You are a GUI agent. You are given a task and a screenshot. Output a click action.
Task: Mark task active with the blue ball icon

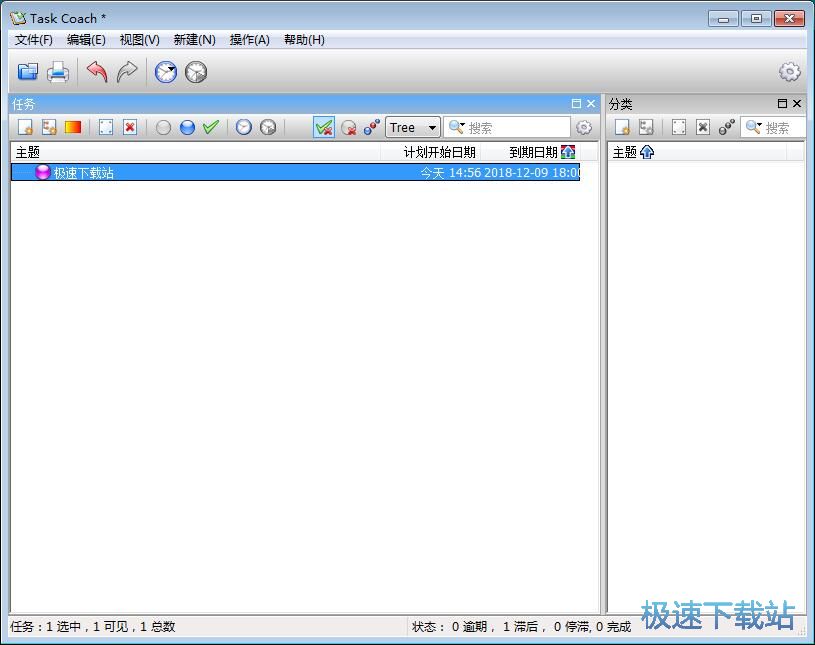[x=187, y=127]
